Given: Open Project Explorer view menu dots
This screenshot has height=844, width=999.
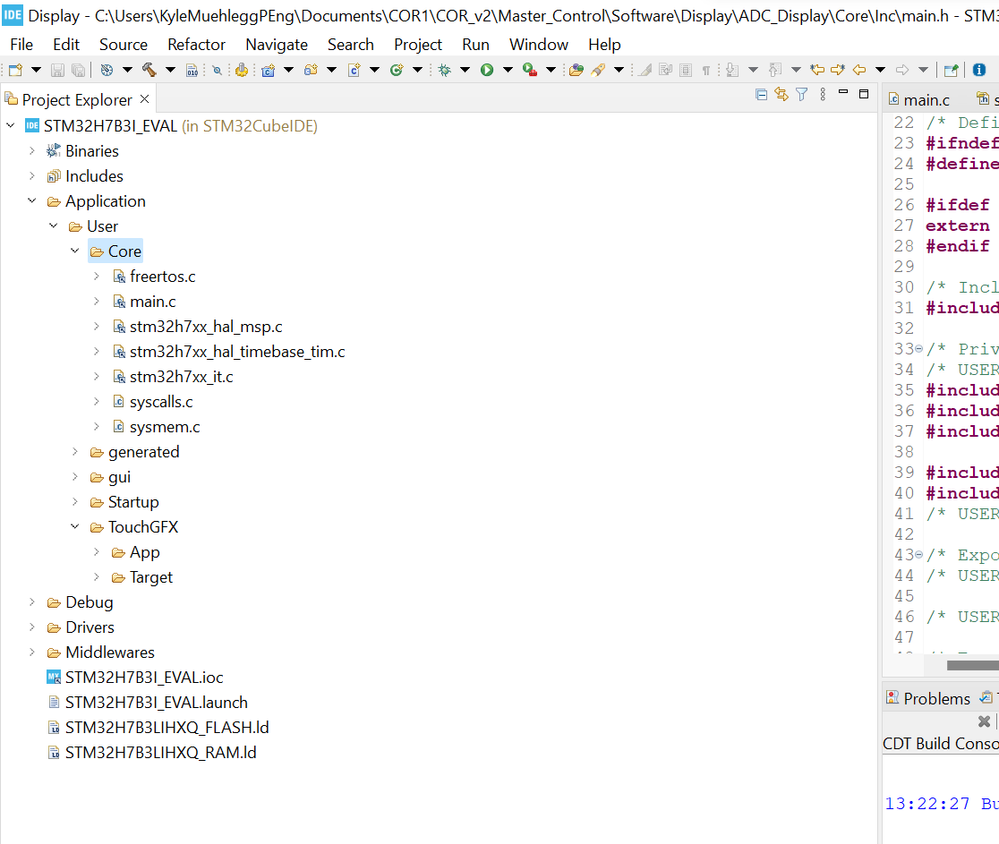Looking at the screenshot, I should pyautogui.click(x=823, y=95).
